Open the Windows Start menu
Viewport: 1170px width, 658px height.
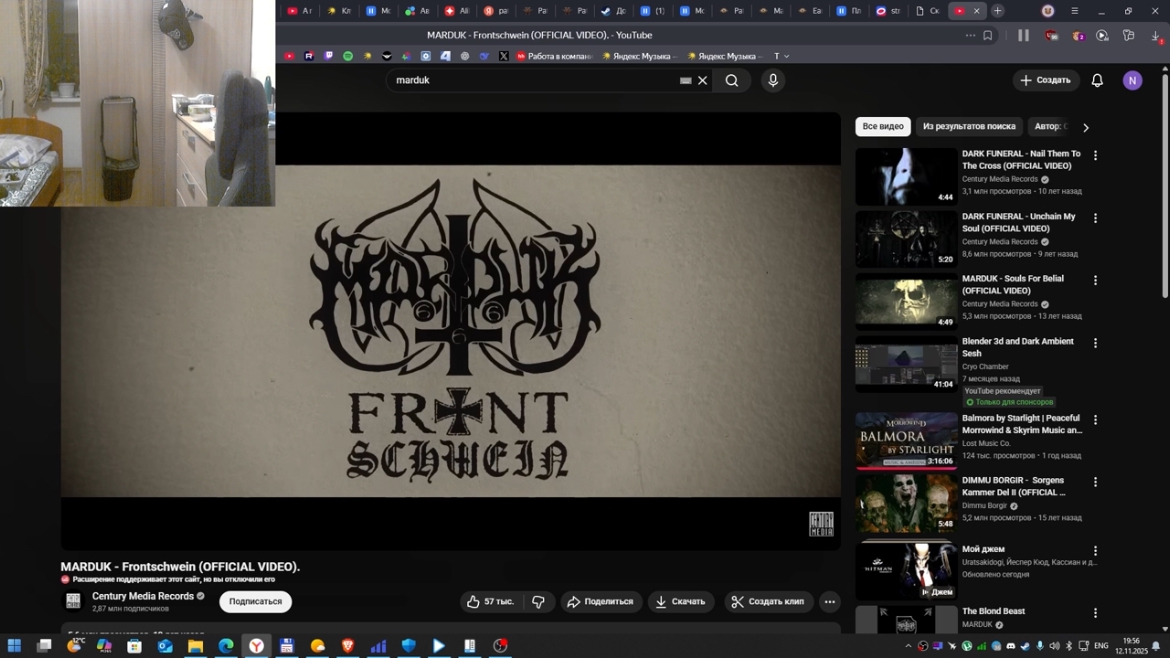[x=14, y=646]
